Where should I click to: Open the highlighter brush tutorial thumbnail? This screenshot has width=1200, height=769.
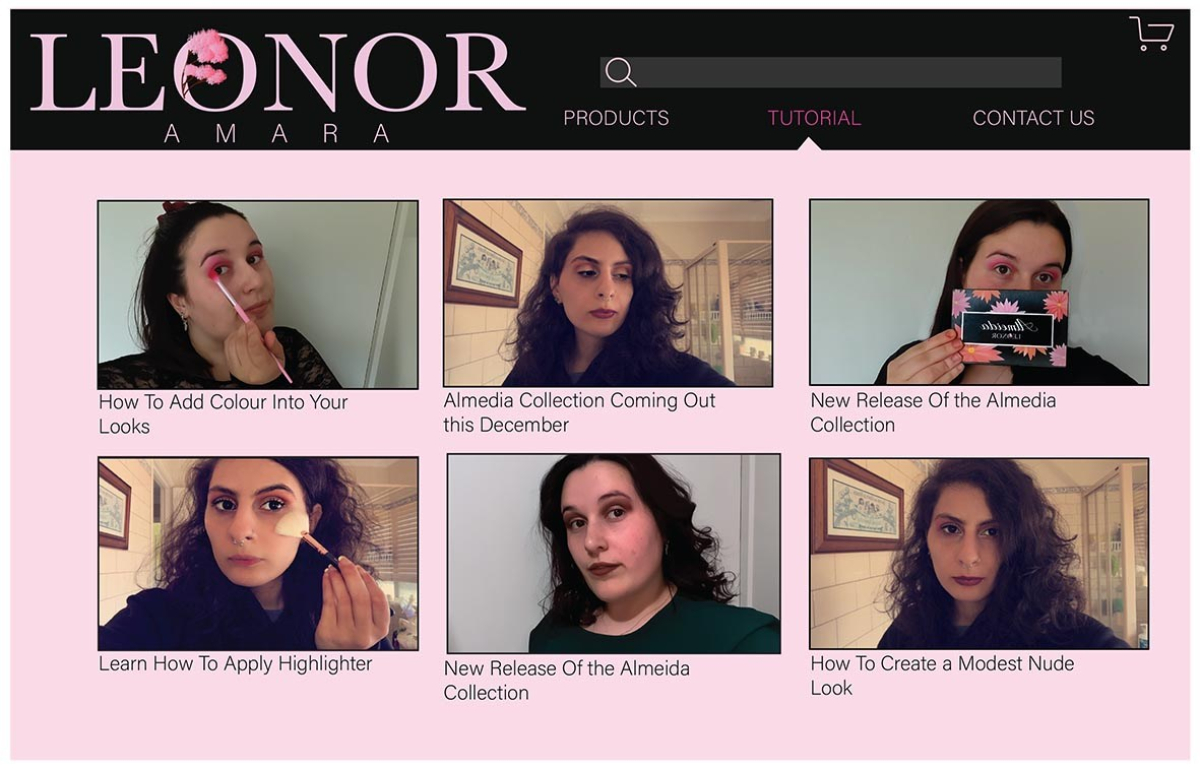coord(258,554)
